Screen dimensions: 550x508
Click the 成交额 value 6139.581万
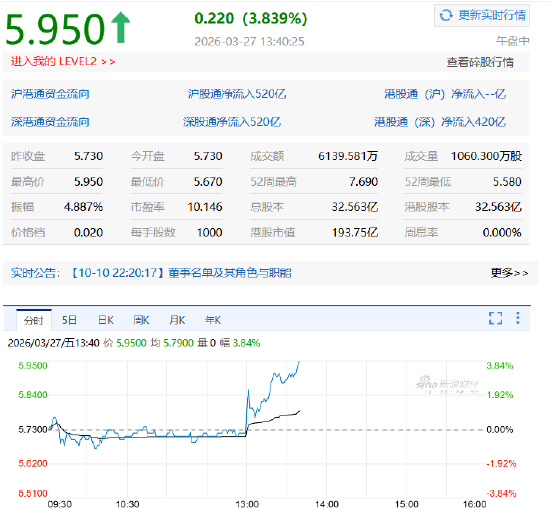(348, 156)
